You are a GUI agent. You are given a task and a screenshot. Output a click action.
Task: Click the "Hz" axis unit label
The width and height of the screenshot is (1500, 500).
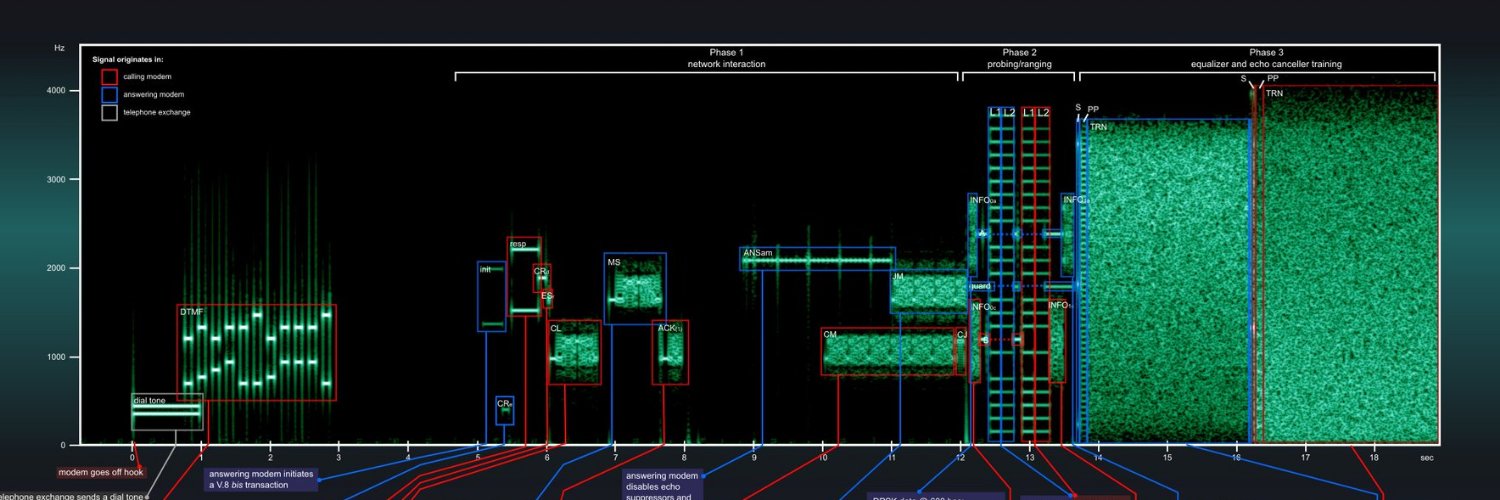pos(60,47)
